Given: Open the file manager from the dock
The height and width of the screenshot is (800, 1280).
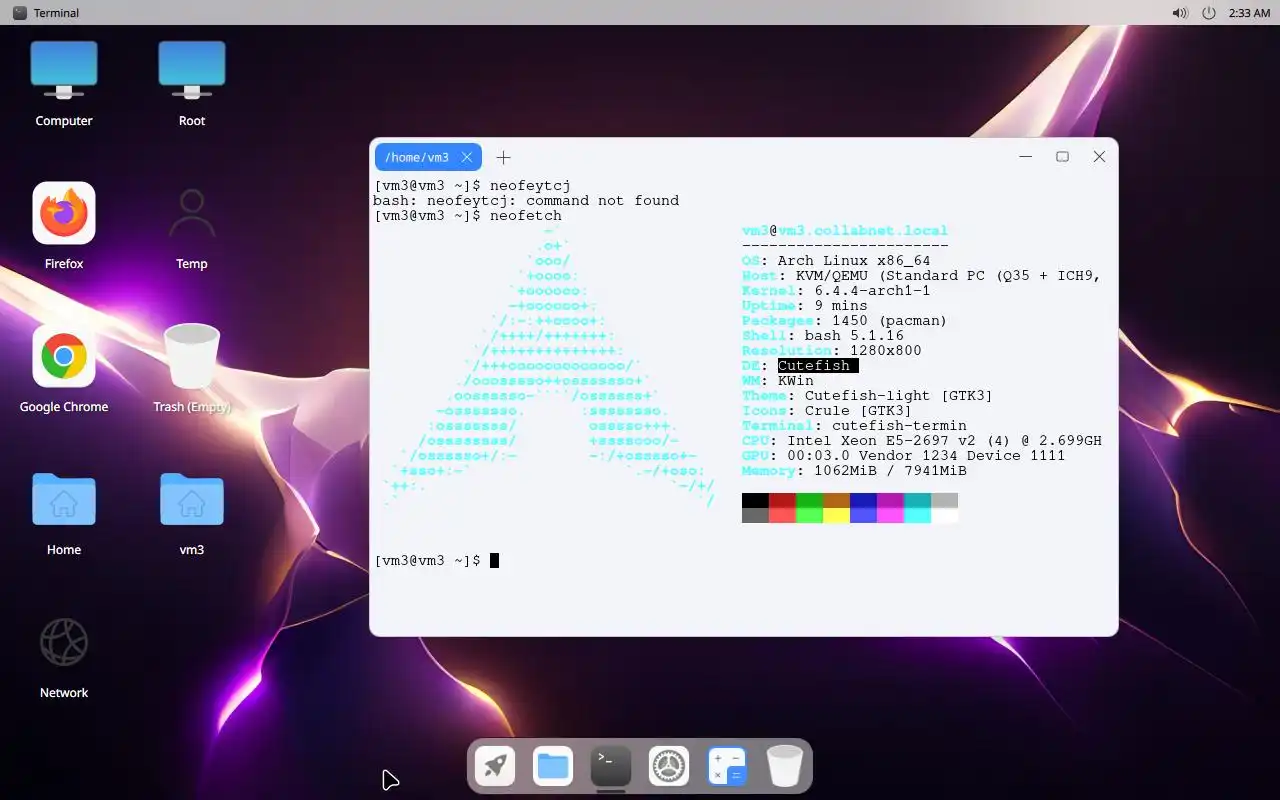Looking at the screenshot, I should click(x=553, y=767).
